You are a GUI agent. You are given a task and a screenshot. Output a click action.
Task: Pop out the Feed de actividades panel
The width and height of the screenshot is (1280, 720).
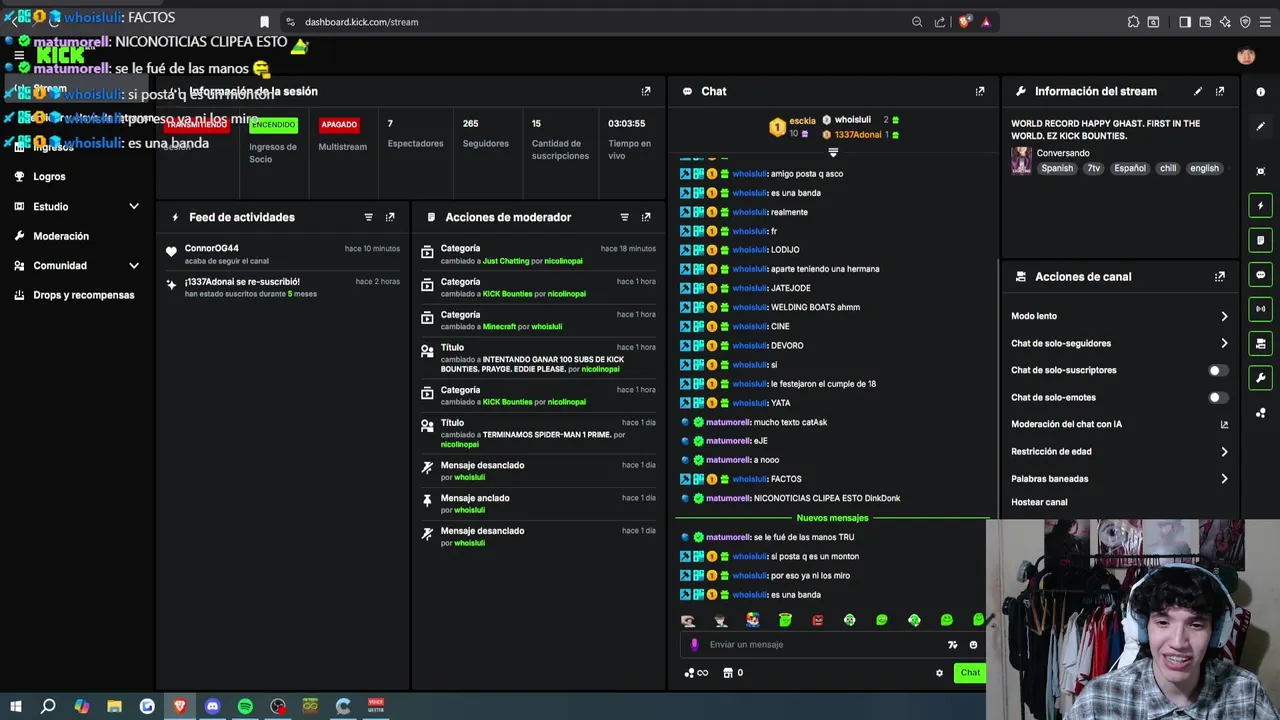(x=390, y=217)
